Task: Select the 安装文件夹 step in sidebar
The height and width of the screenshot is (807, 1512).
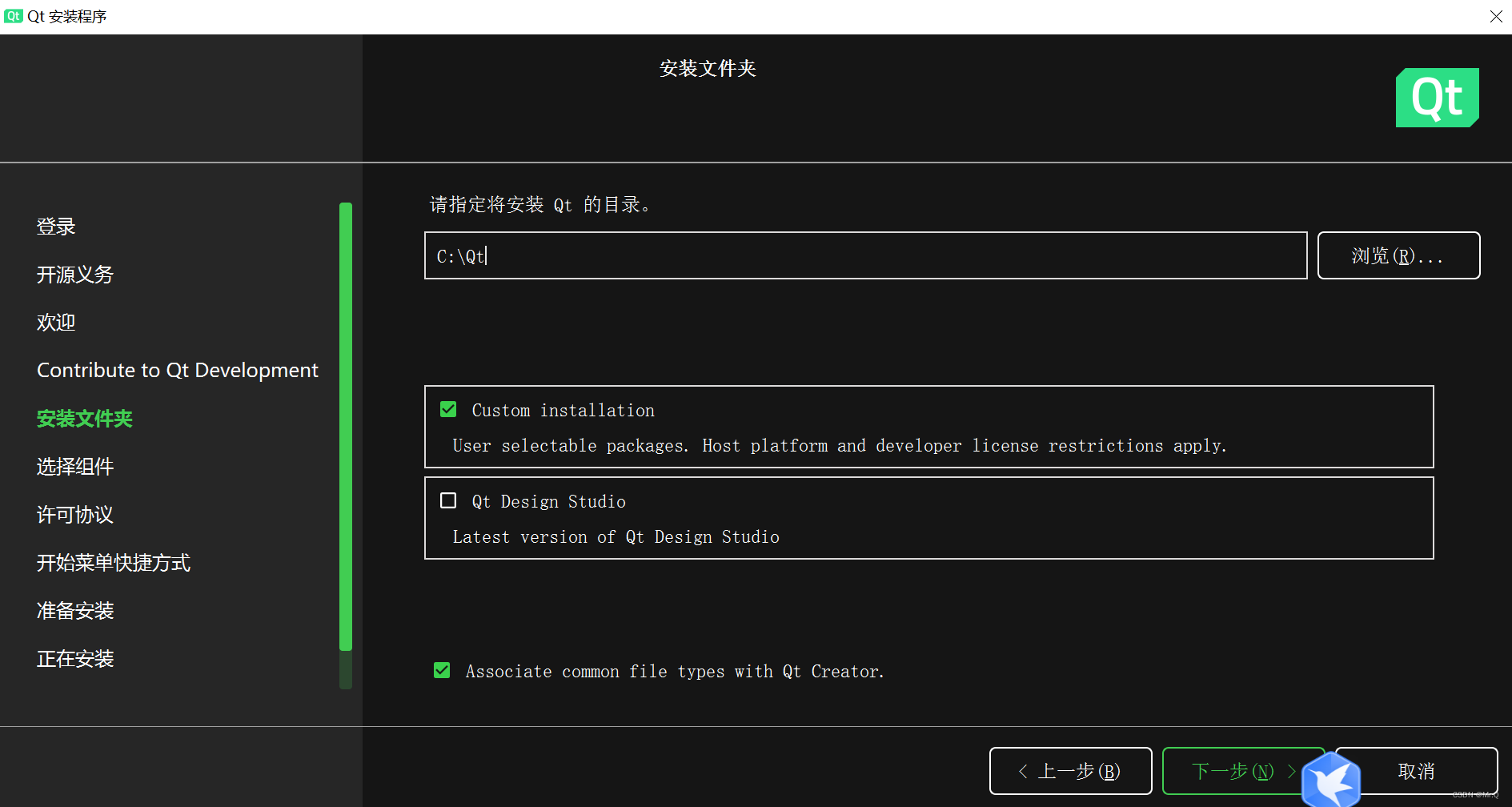Action: click(85, 419)
